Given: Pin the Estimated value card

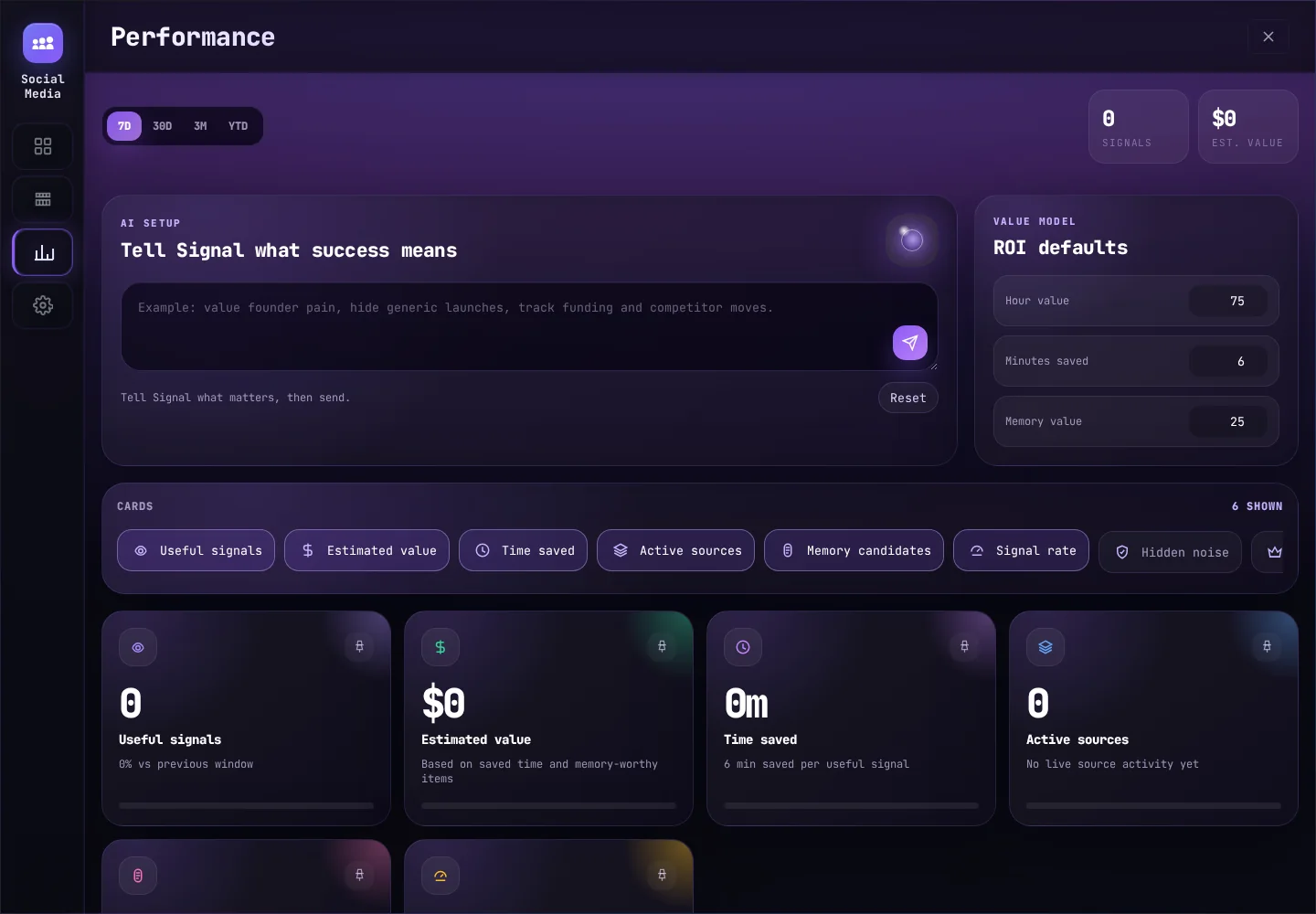Looking at the screenshot, I should [662, 646].
